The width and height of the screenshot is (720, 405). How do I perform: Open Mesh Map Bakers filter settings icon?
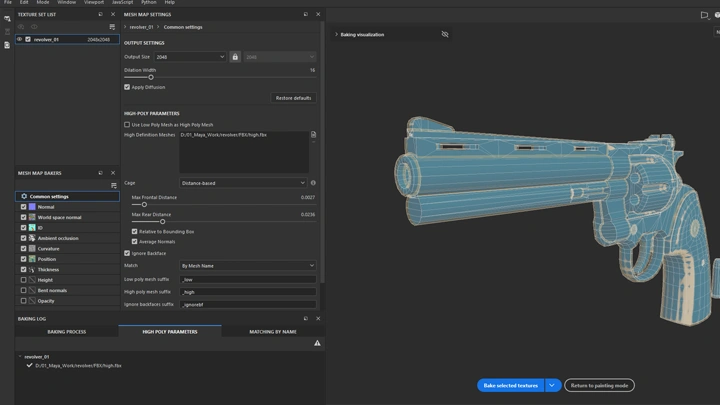pos(114,186)
